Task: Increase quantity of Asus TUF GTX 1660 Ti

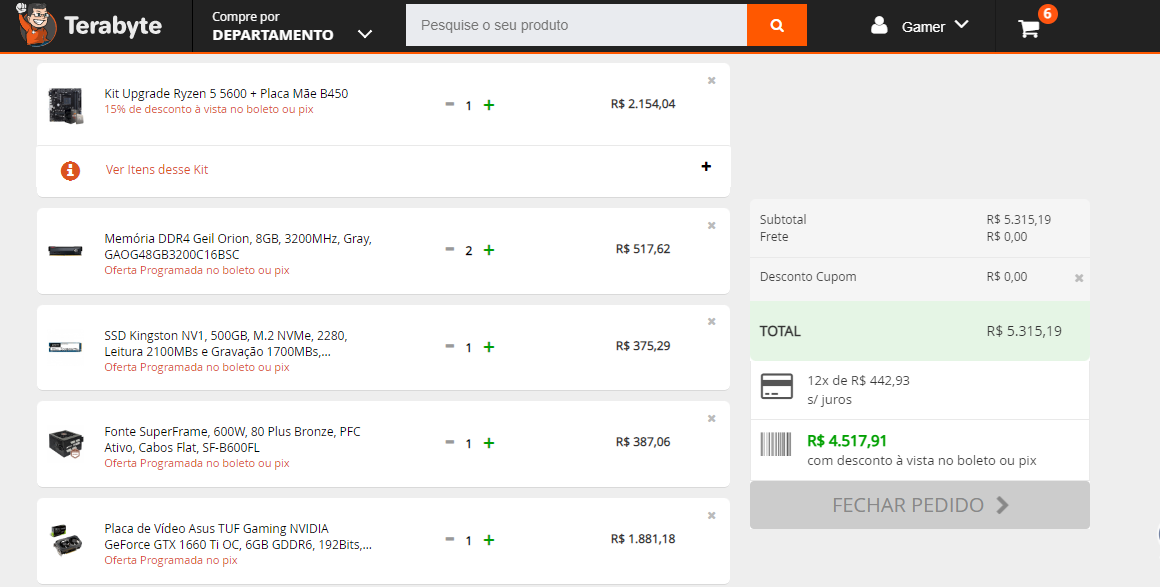Action: point(489,540)
